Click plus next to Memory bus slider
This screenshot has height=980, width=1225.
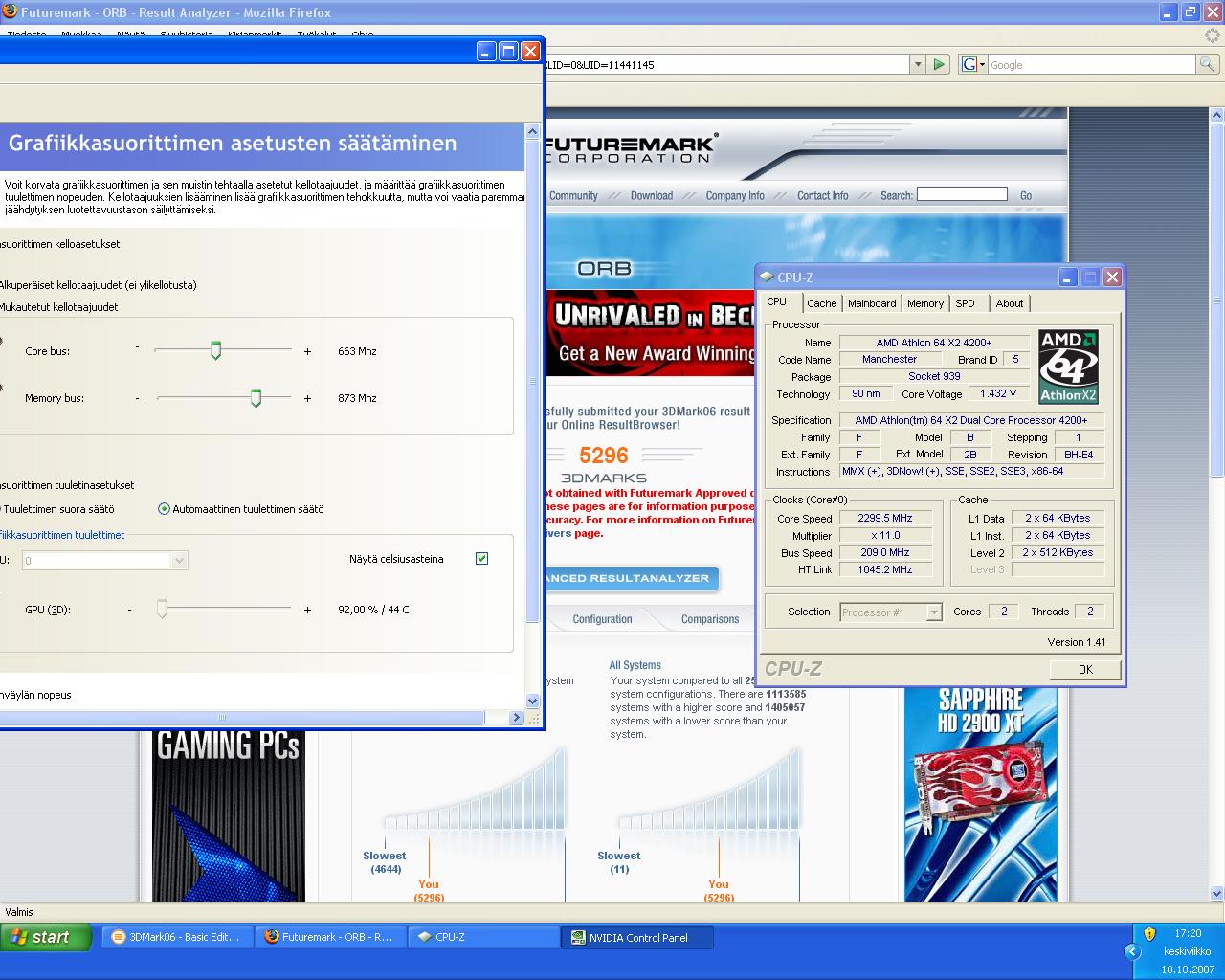click(x=307, y=398)
